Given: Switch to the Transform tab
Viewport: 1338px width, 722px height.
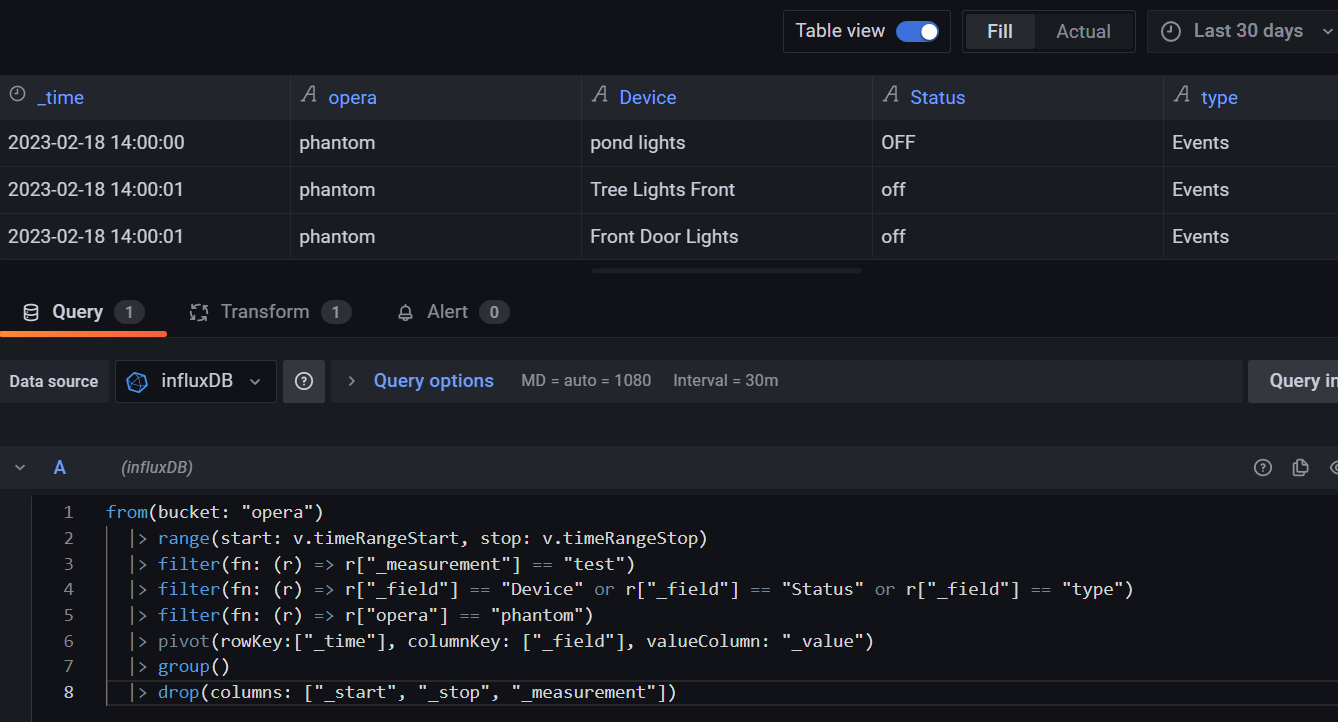Looking at the screenshot, I should click(x=264, y=312).
